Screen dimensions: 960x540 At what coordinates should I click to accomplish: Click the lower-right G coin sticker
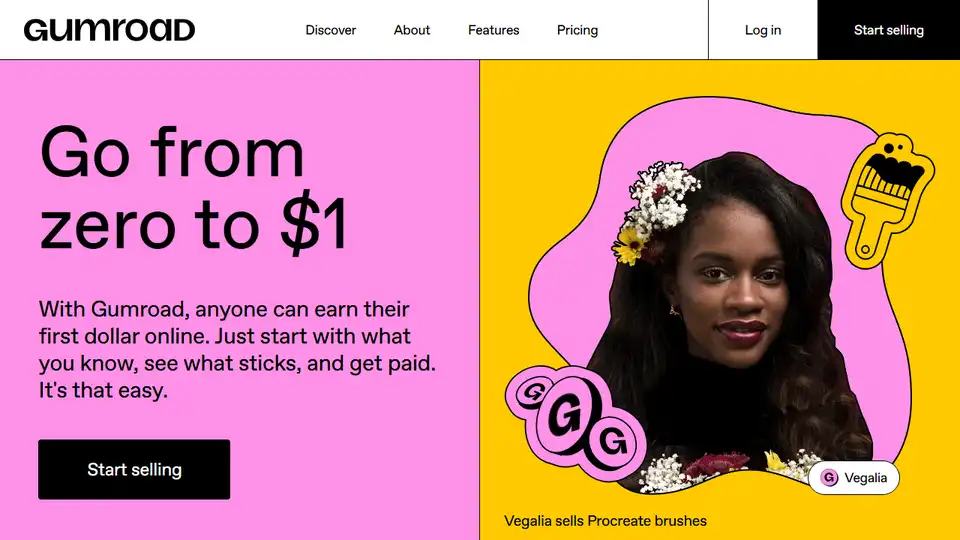[613, 443]
